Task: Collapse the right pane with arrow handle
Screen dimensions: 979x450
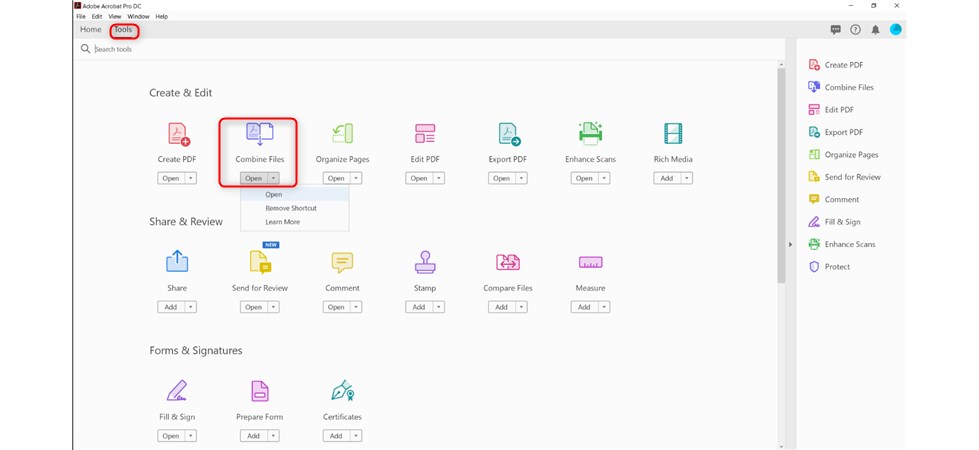Action: pos(790,244)
